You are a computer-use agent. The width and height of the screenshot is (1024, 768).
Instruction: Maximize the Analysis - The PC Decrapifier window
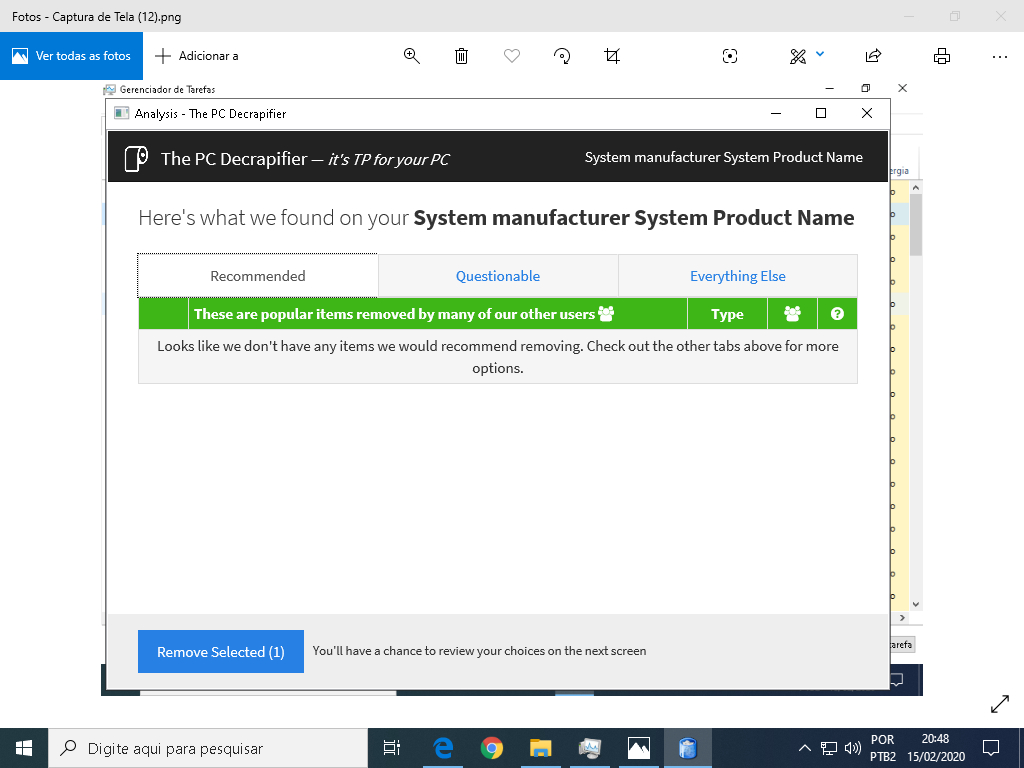coord(821,113)
